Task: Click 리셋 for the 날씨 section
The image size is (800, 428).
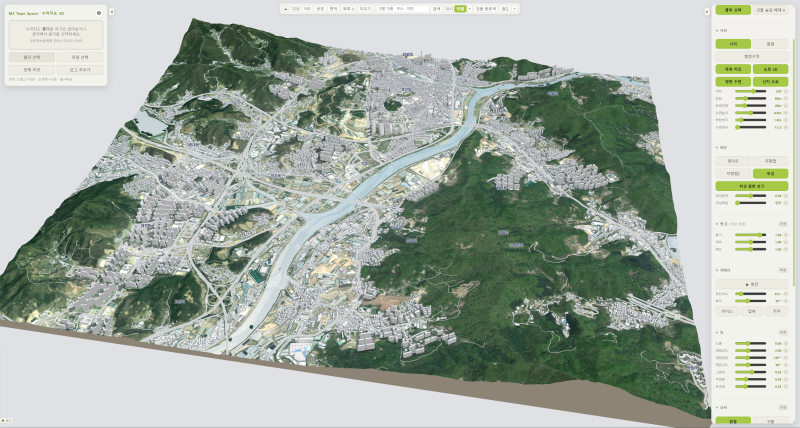Action: pyautogui.click(x=783, y=408)
